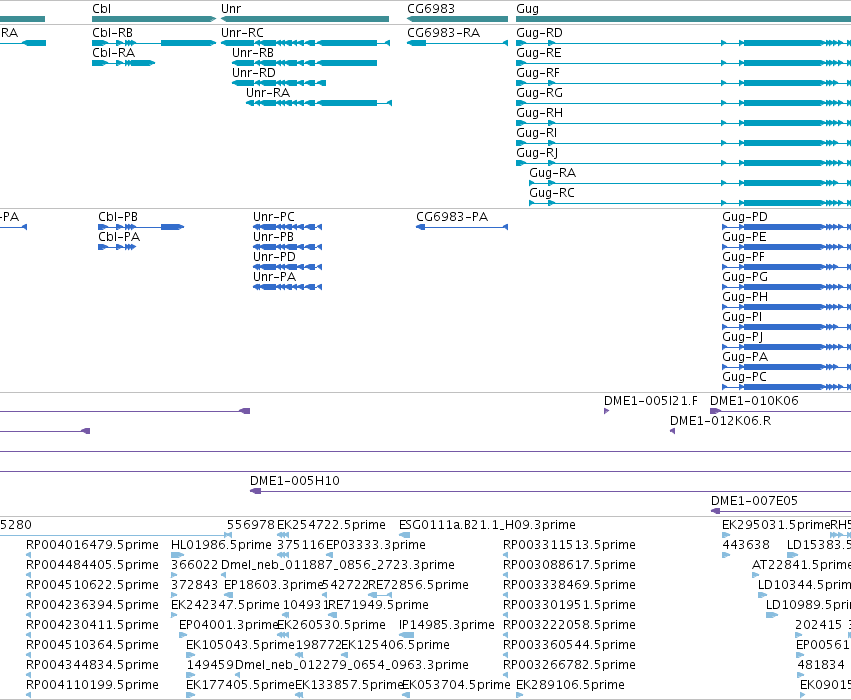
Task: Open the Dmel_neb_011887_0856_2723.3prime EST label
Action: [x=338, y=565]
